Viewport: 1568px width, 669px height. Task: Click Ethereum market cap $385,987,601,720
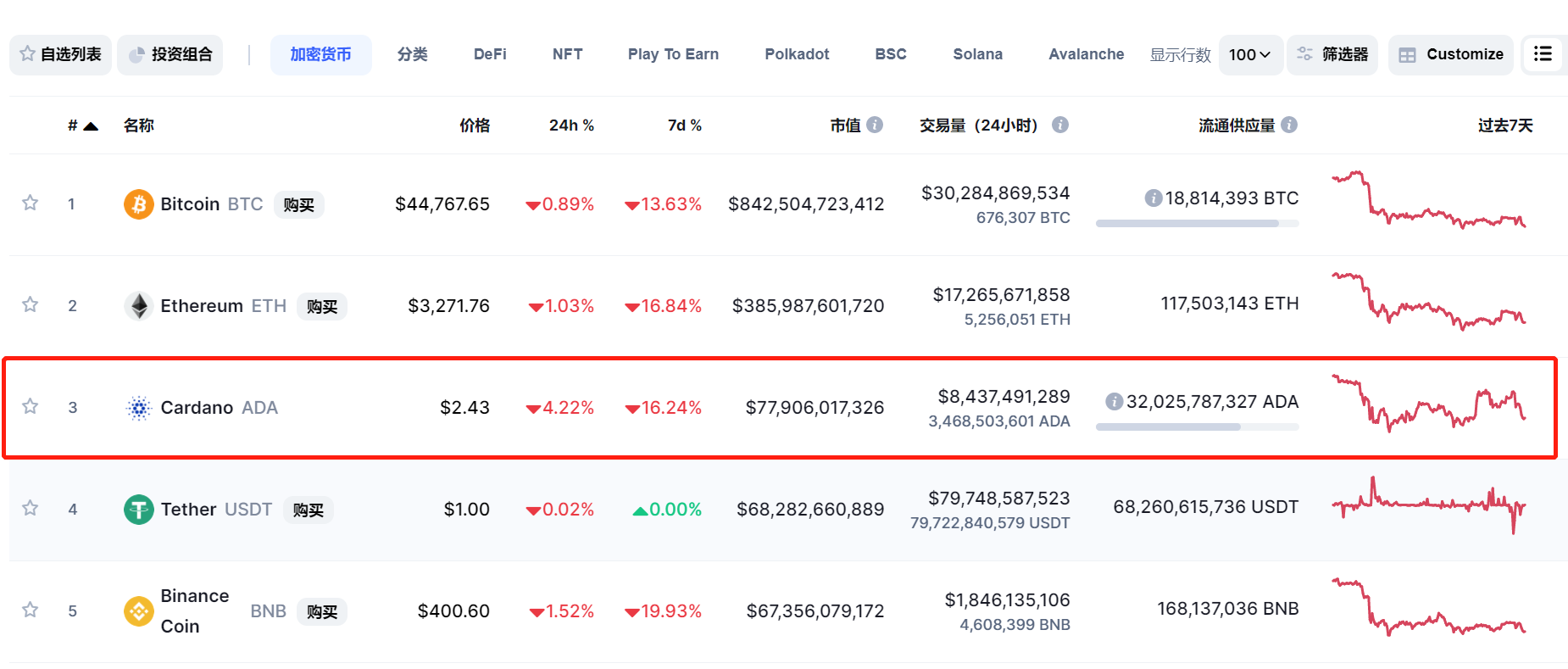pos(808,306)
